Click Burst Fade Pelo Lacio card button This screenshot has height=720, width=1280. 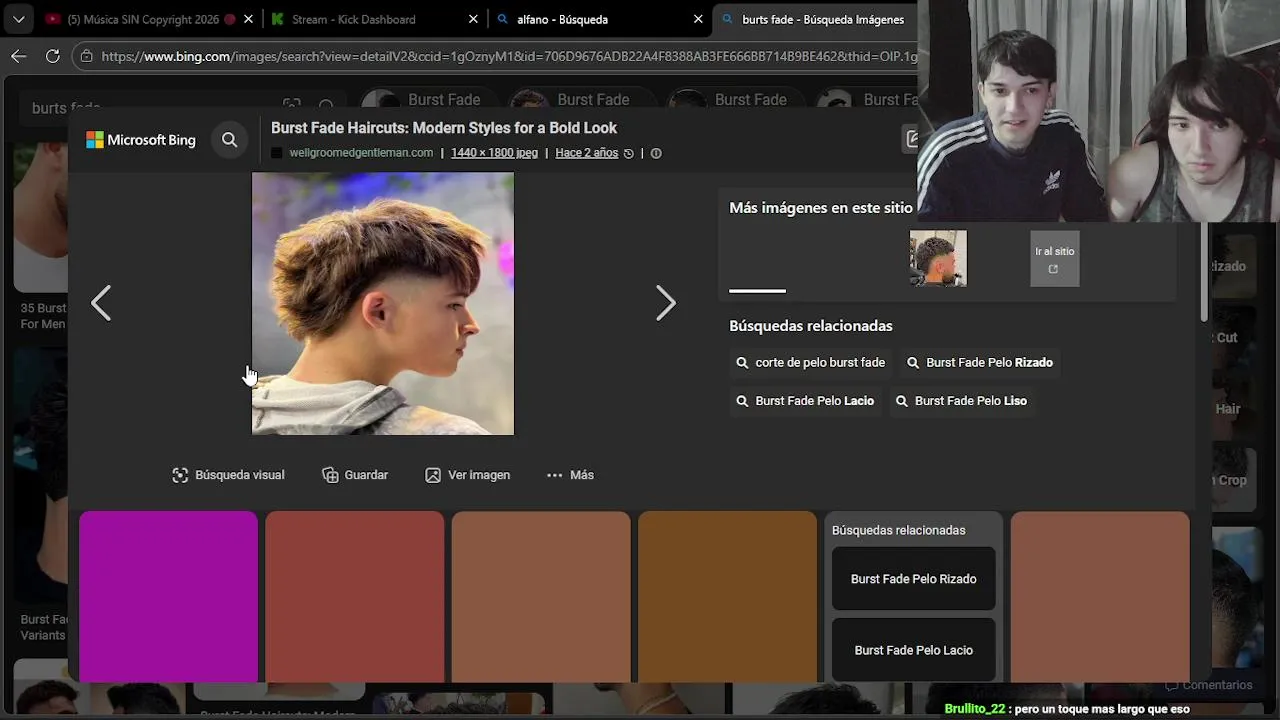click(914, 650)
